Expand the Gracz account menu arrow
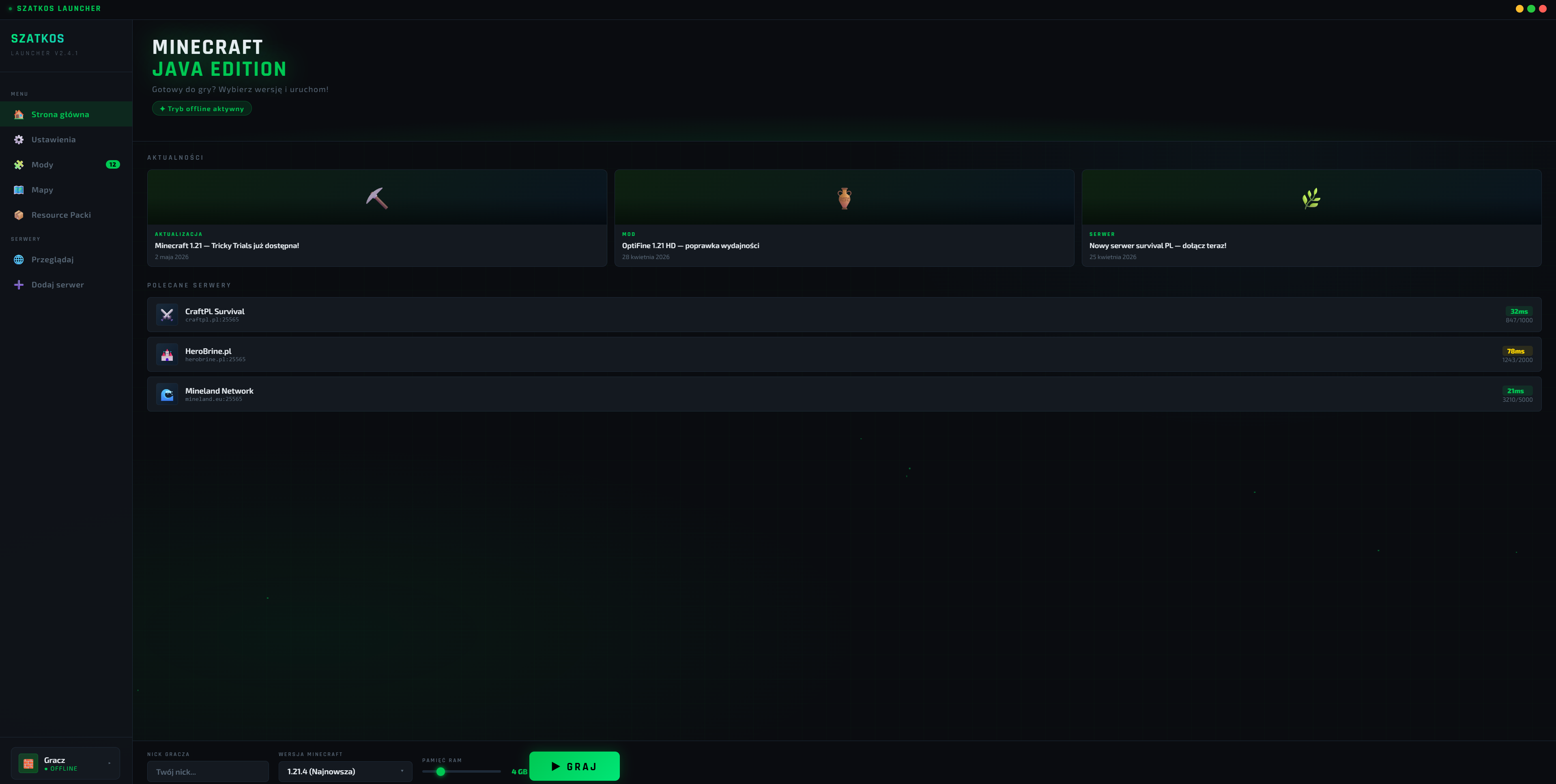The height and width of the screenshot is (784, 1556). (x=110, y=763)
